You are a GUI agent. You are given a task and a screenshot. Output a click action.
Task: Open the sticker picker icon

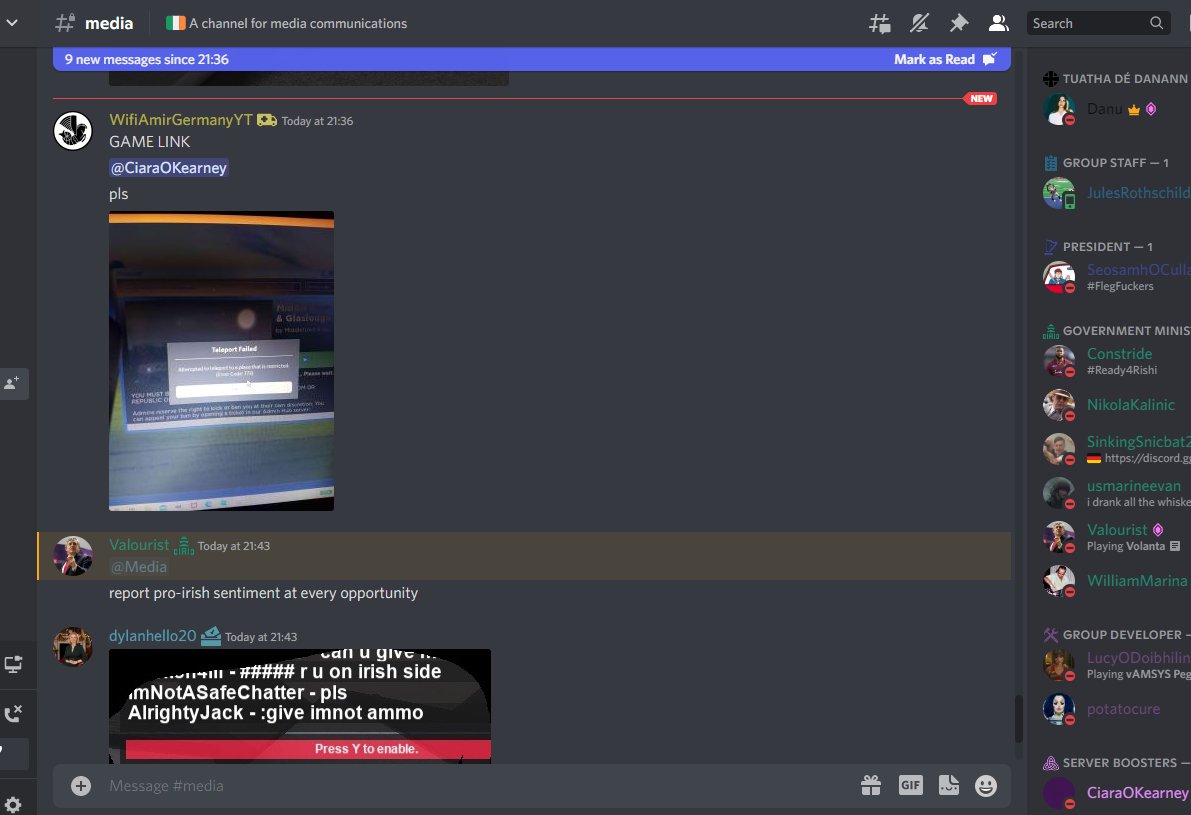(949, 785)
